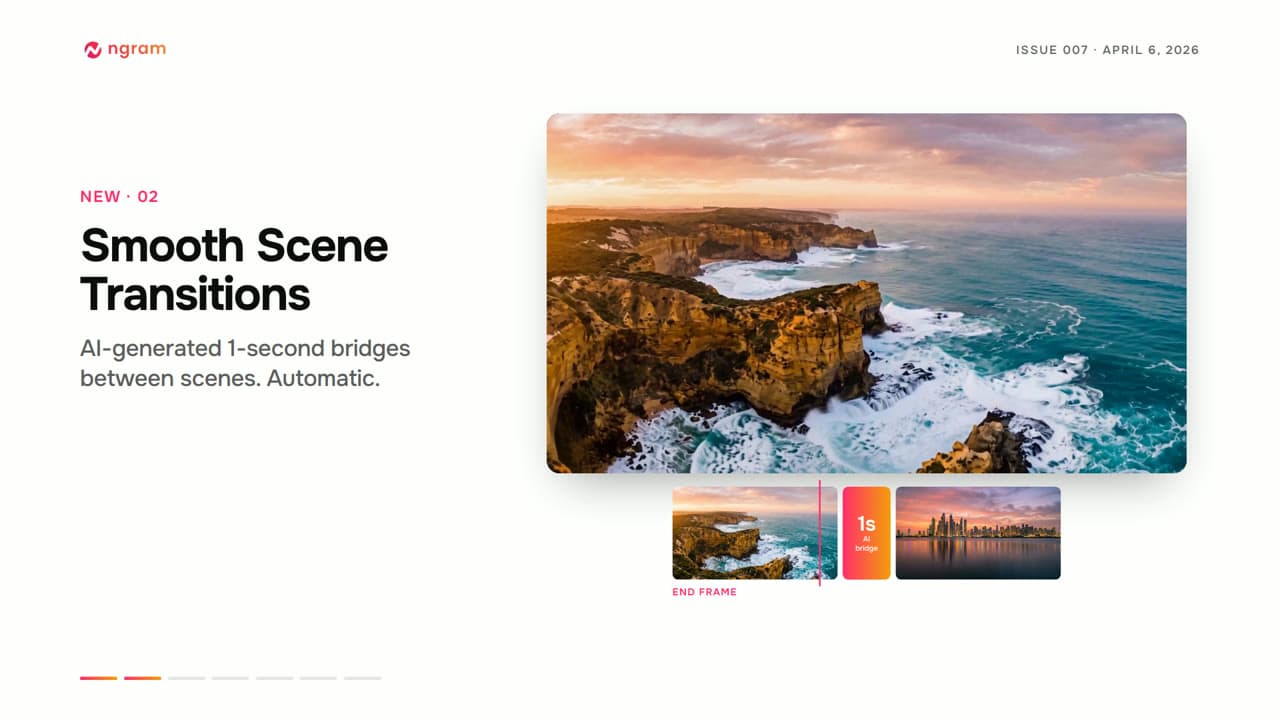
Task: Click the 'NEW · 02' label
Action: pos(119,196)
